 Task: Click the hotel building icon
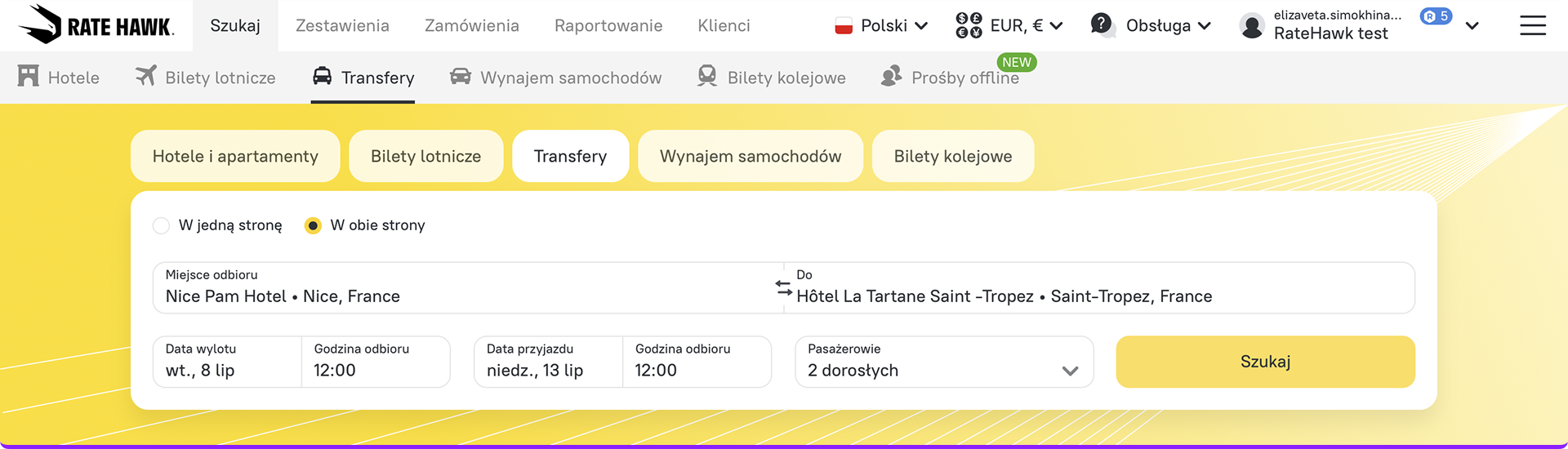29,77
